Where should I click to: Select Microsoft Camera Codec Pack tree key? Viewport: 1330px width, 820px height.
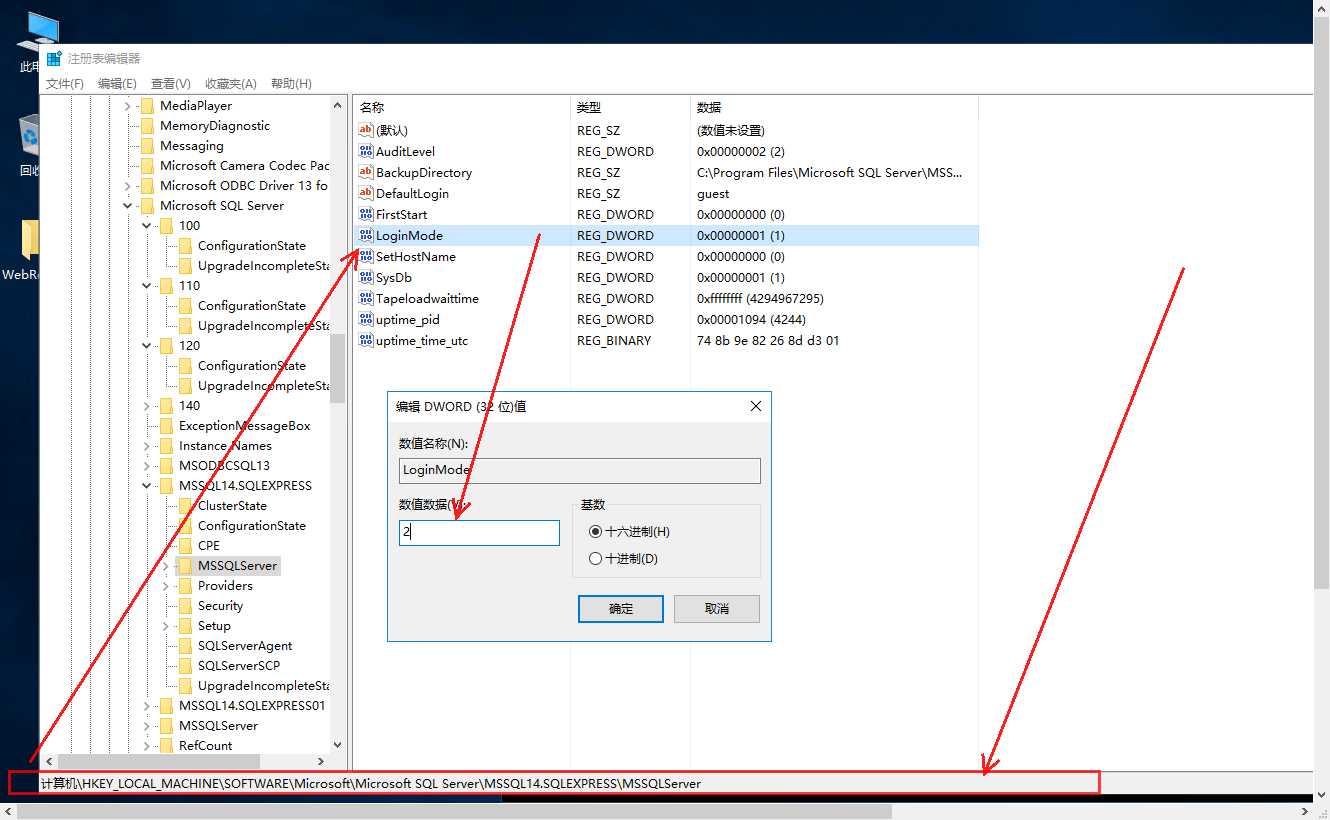pos(244,165)
